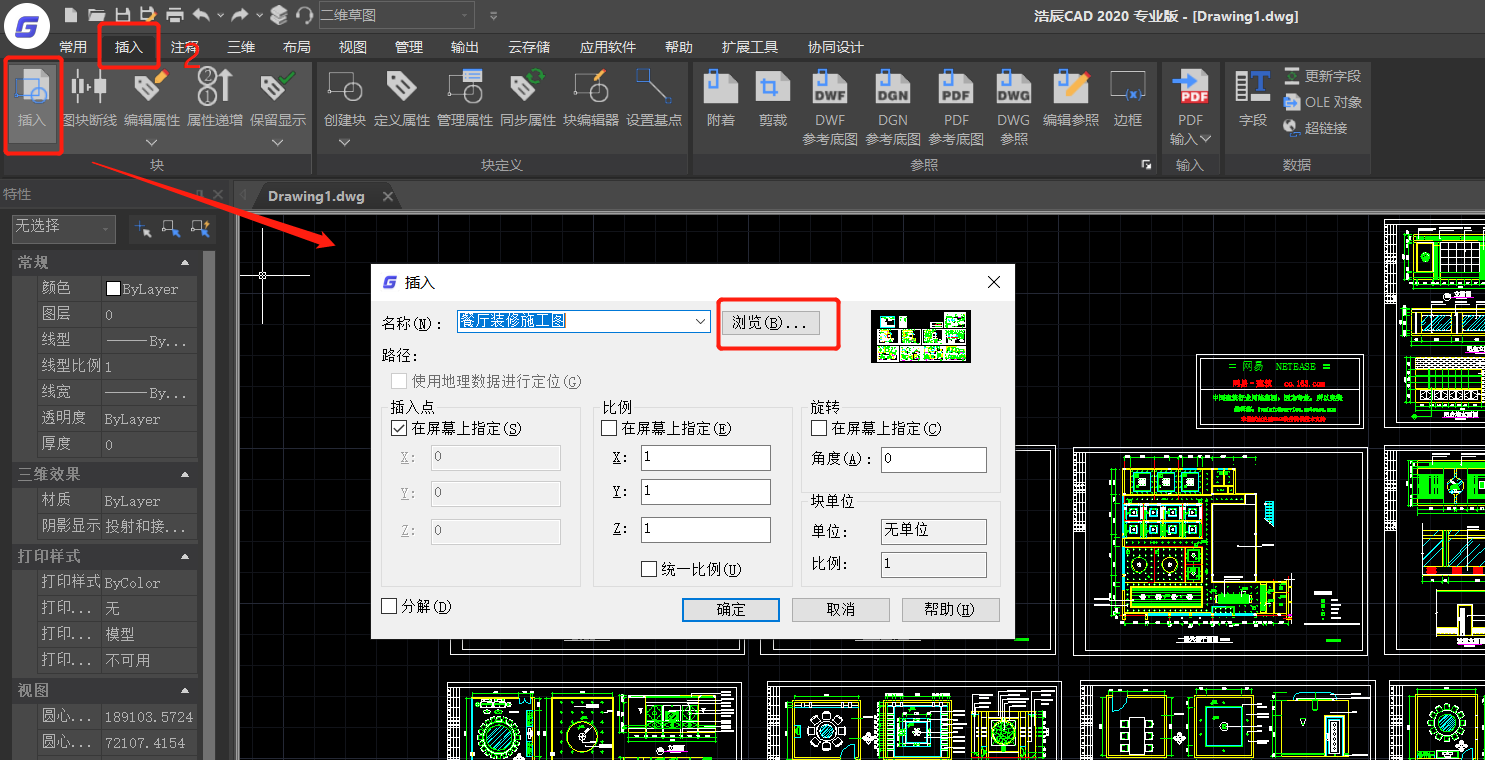Open the 云存储 ribbon tab

[529, 47]
